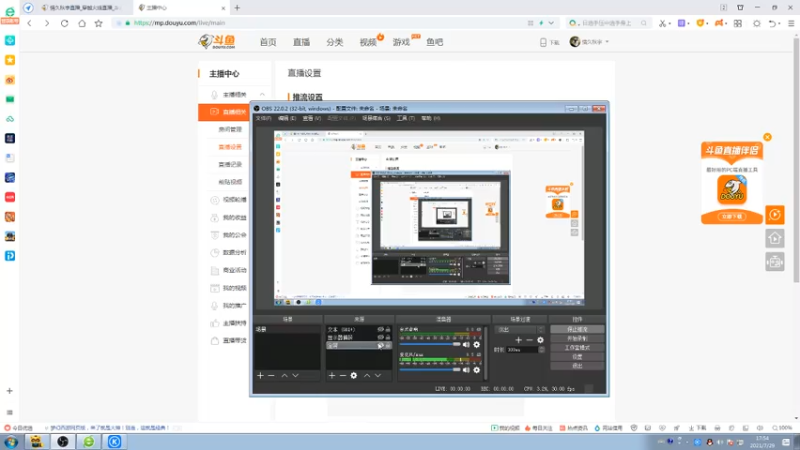Viewport: 800px width, 450px height.
Task: Remove scene transition with minus
Action: tap(530, 340)
